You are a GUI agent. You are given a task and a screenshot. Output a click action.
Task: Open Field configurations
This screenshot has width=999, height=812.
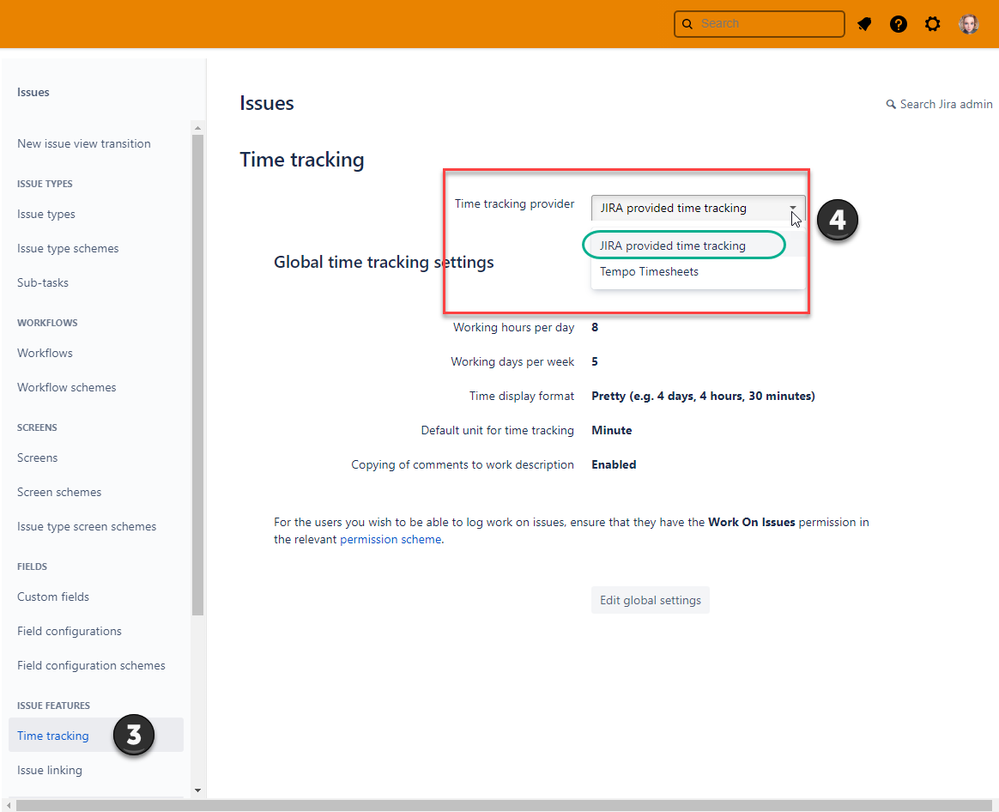[x=69, y=631]
